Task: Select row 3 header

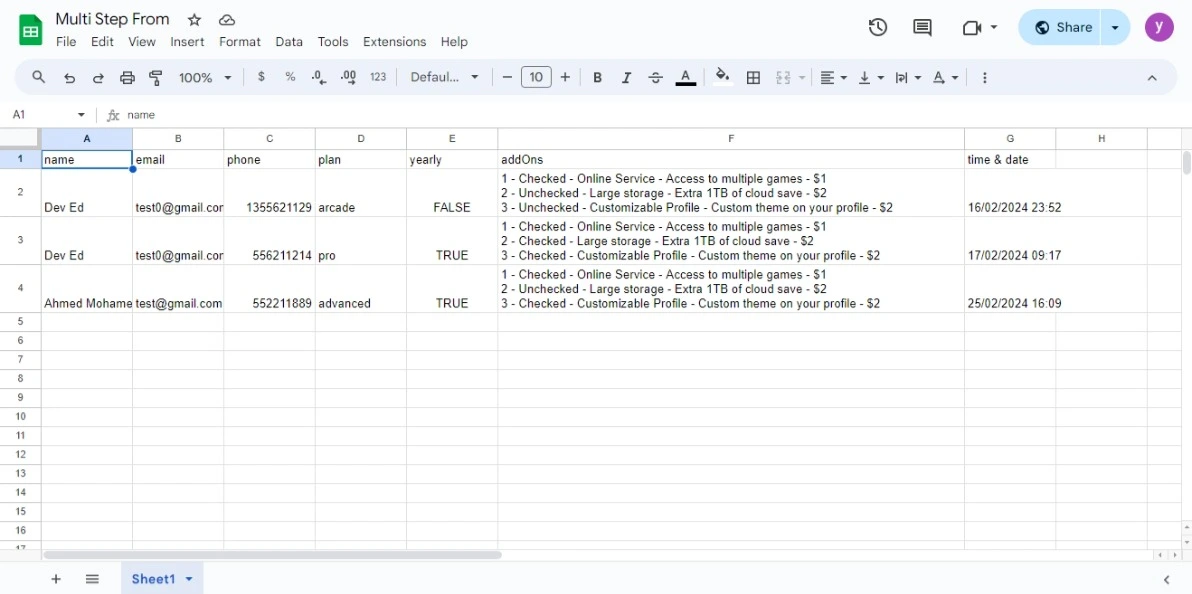Action: [x=21, y=240]
